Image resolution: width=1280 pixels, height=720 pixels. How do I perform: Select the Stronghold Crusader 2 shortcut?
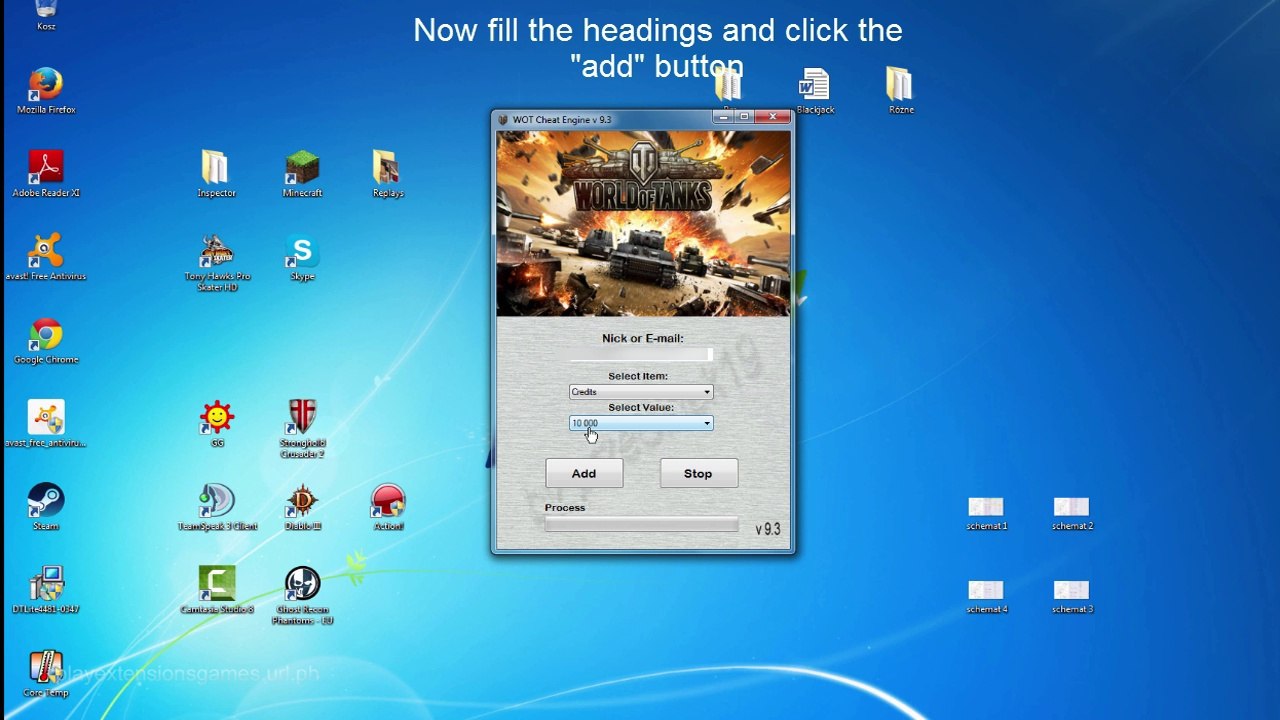(302, 429)
